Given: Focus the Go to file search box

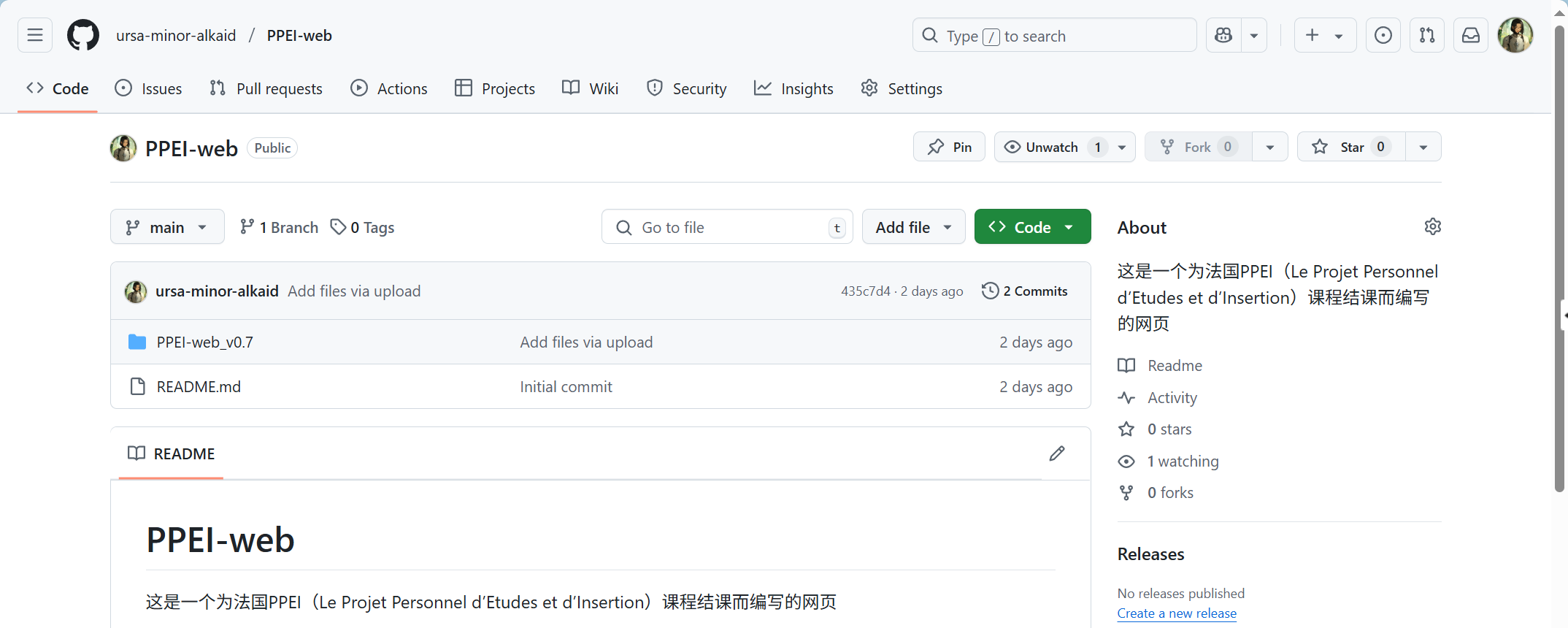Looking at the screenshot, I should pyautogui.click(x=727, y=227).
